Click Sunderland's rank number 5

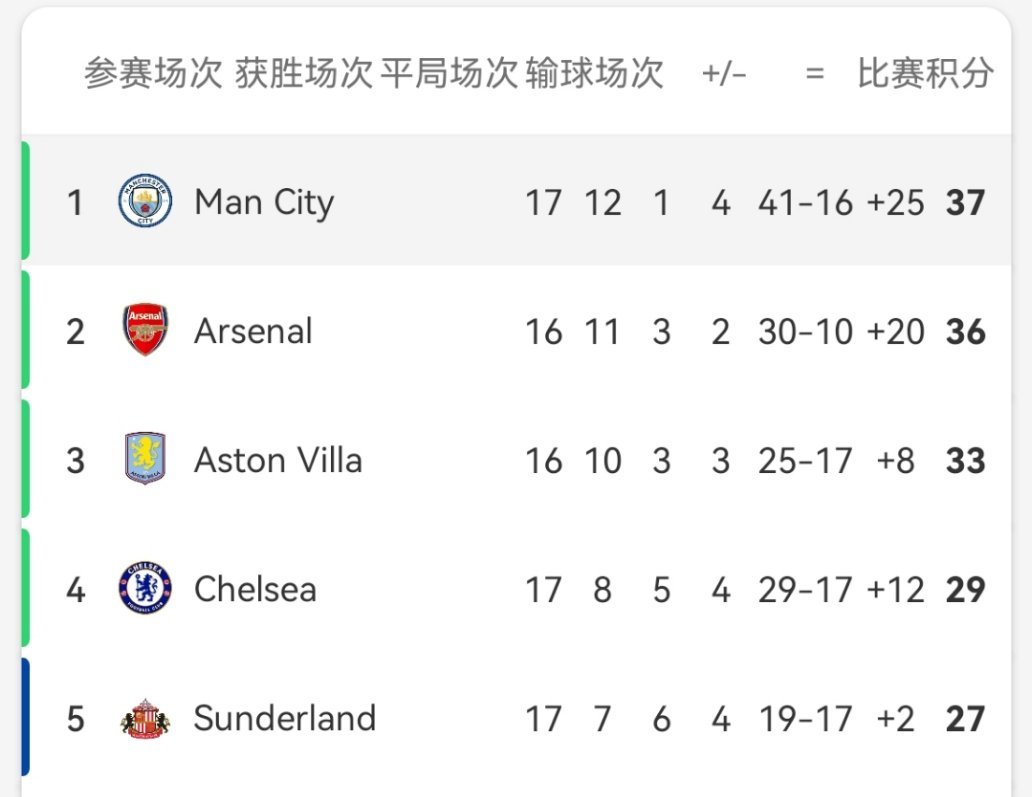(x=76, y=719)
